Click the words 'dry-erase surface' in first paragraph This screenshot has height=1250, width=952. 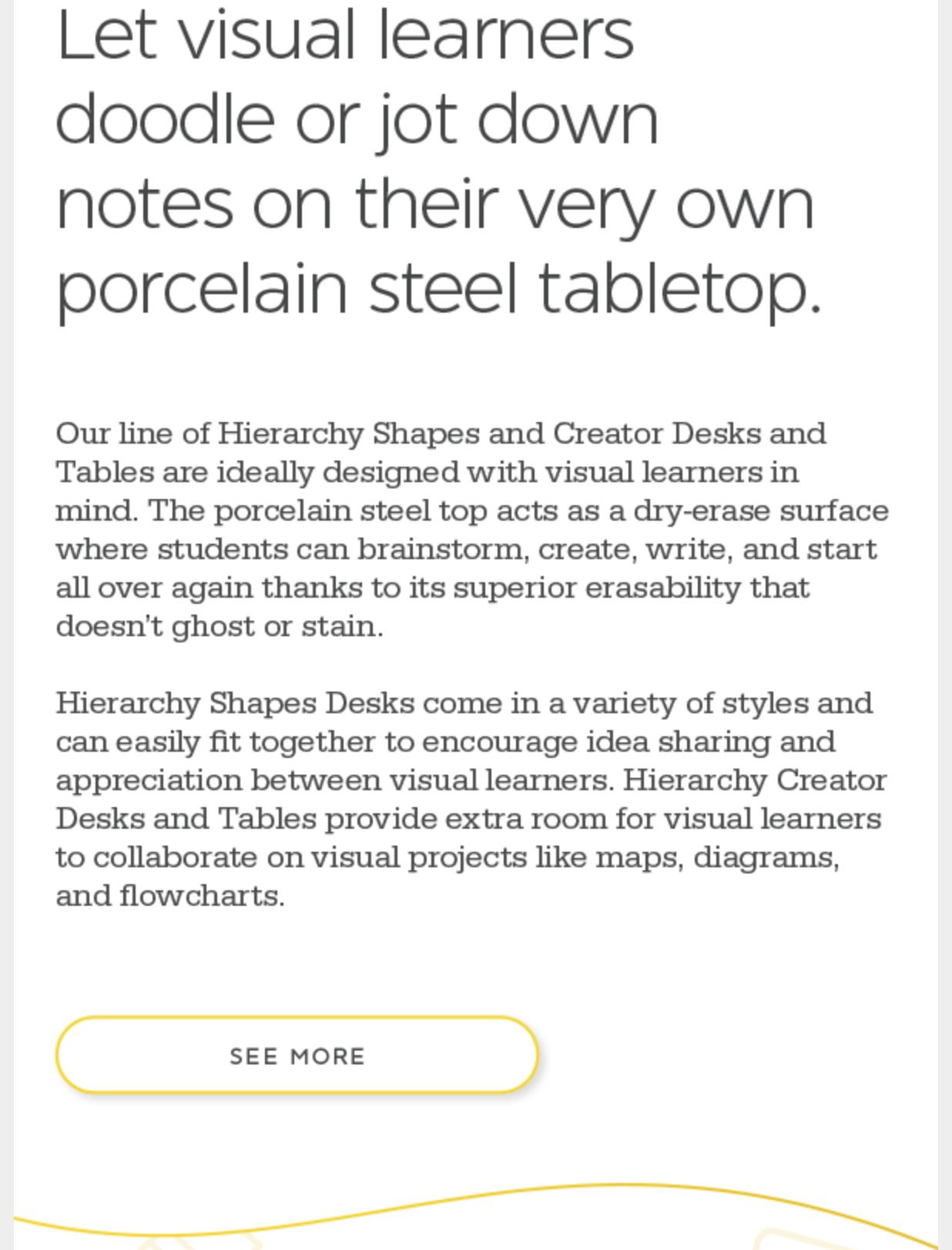tap(761, 511)
